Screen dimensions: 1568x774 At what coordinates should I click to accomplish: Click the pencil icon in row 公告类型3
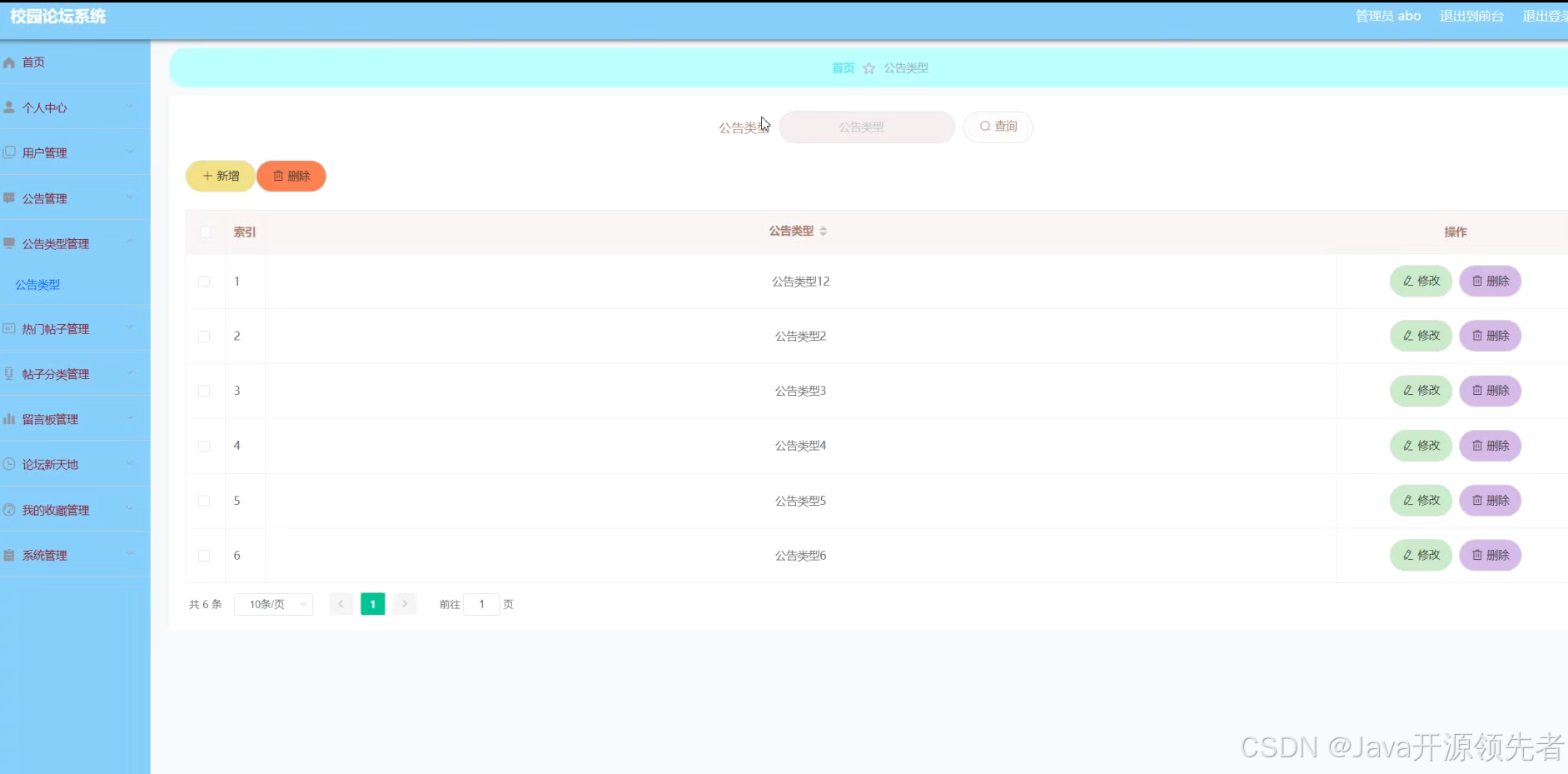pos(1408,390)
